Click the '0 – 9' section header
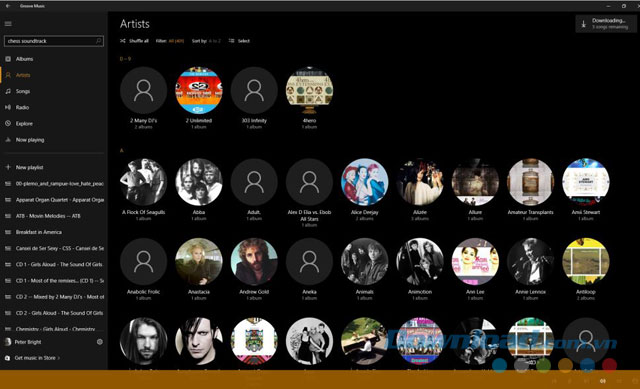Screen dimensions: 640x389 (125, 59)
